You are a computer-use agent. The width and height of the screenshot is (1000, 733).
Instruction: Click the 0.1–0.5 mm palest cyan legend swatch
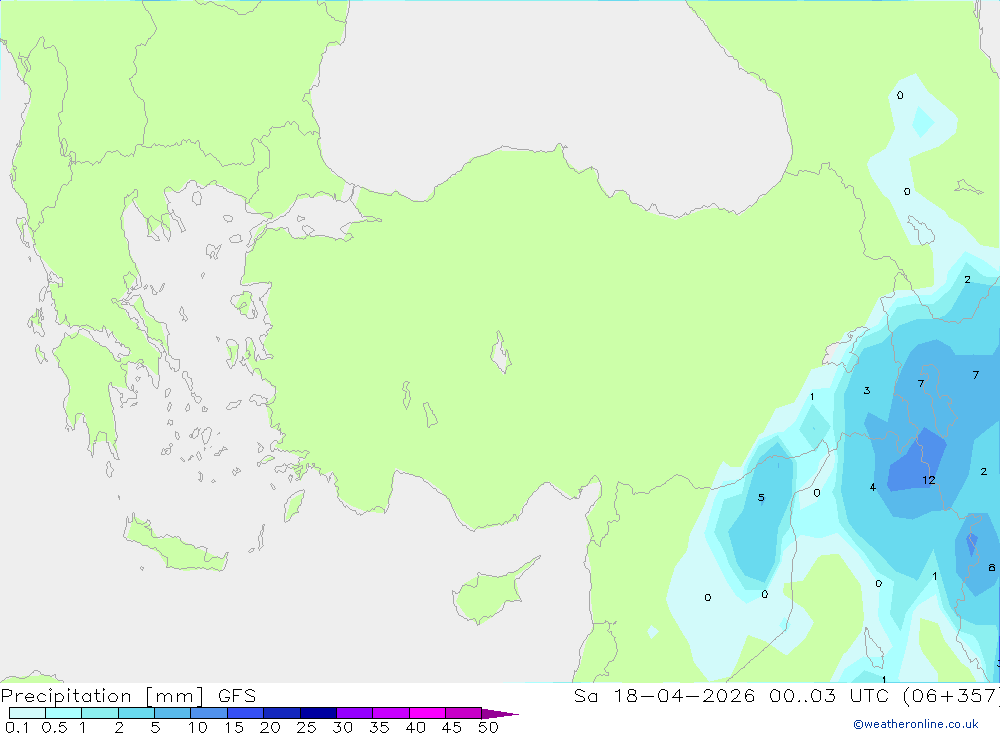pyautogui.click(x=27, y=713)
